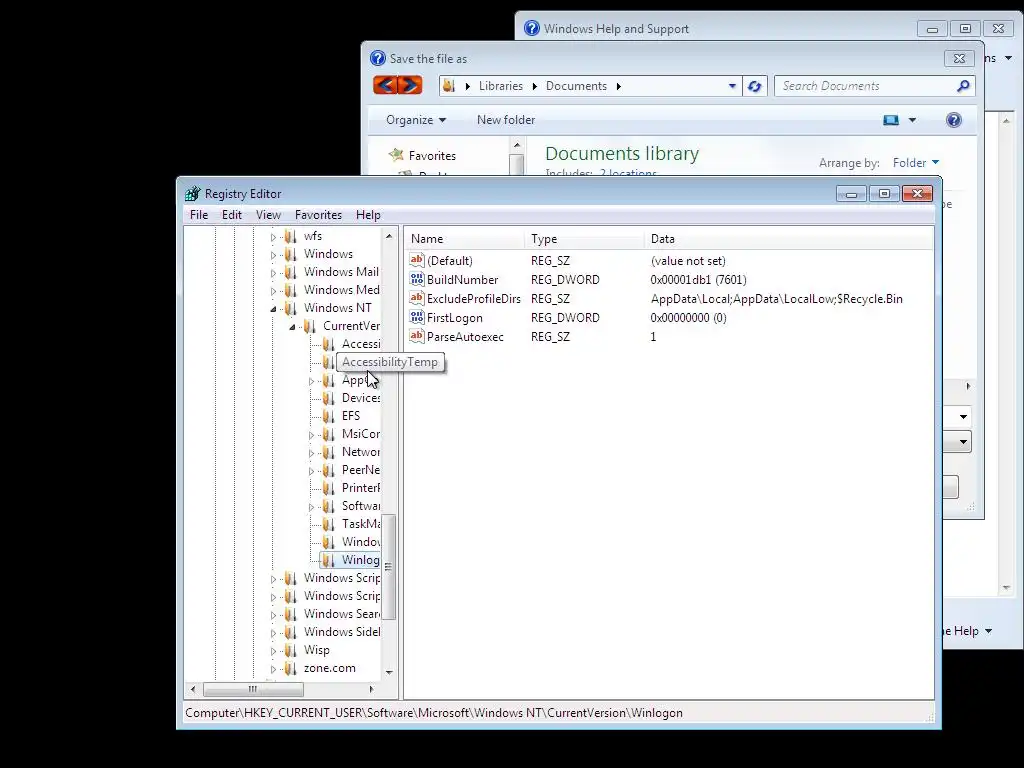The image size is (1024, 768).
Task: Select the Windows Search key in tree
Action: tap(342, 614)
